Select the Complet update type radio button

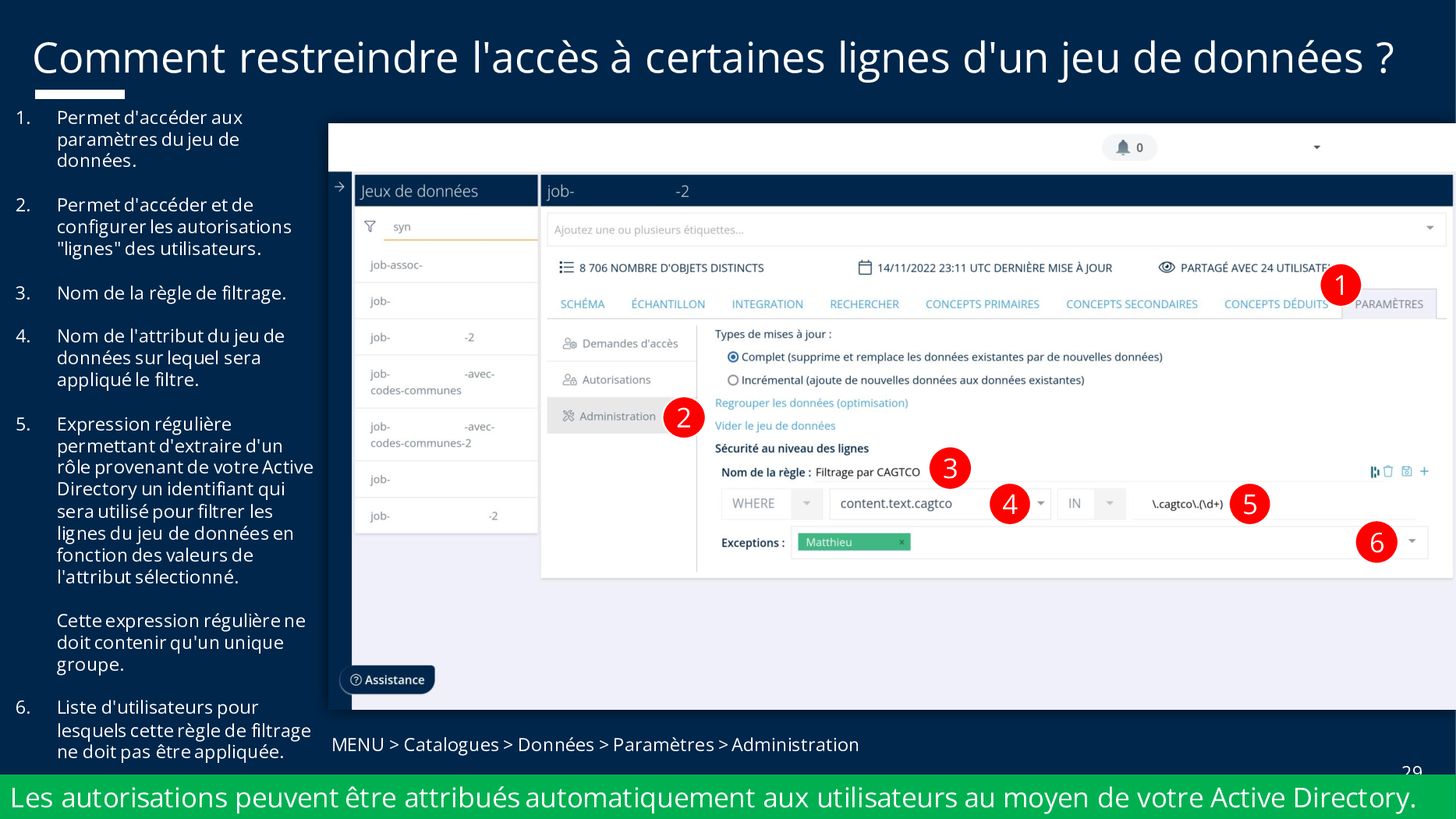(x=732, y=357)
